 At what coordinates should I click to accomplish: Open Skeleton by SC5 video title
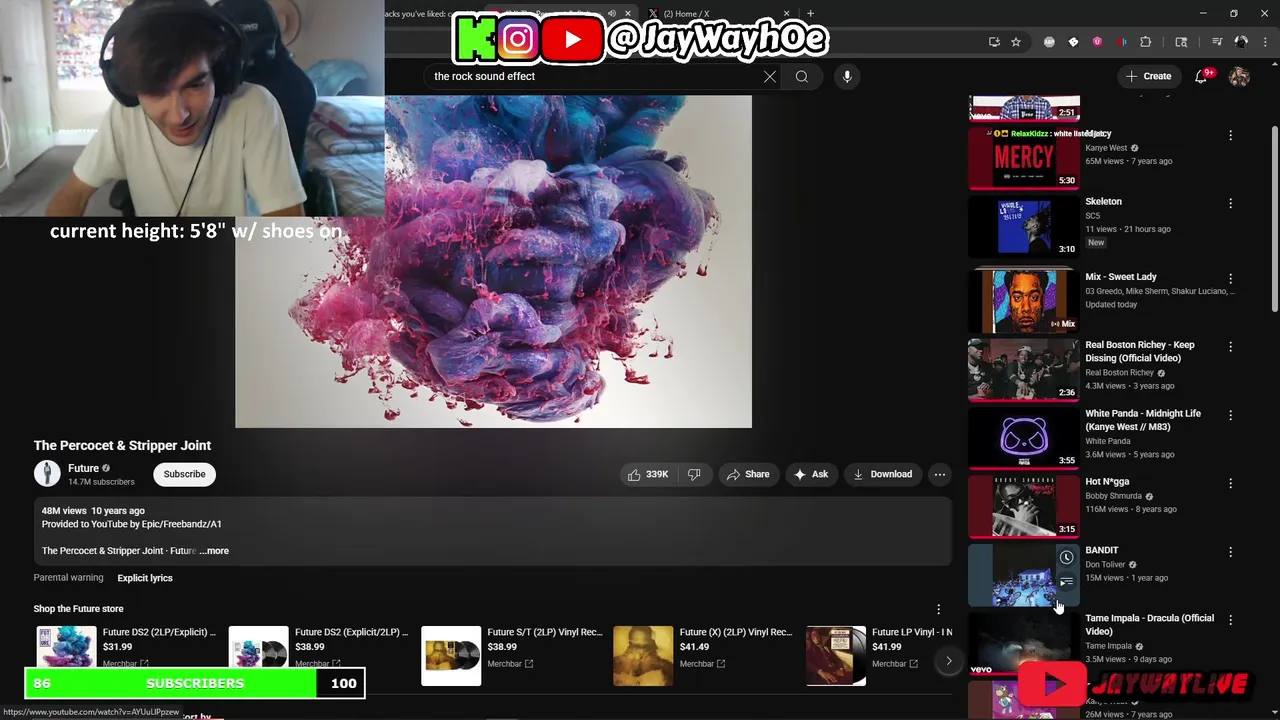[x=1104, y=202]
